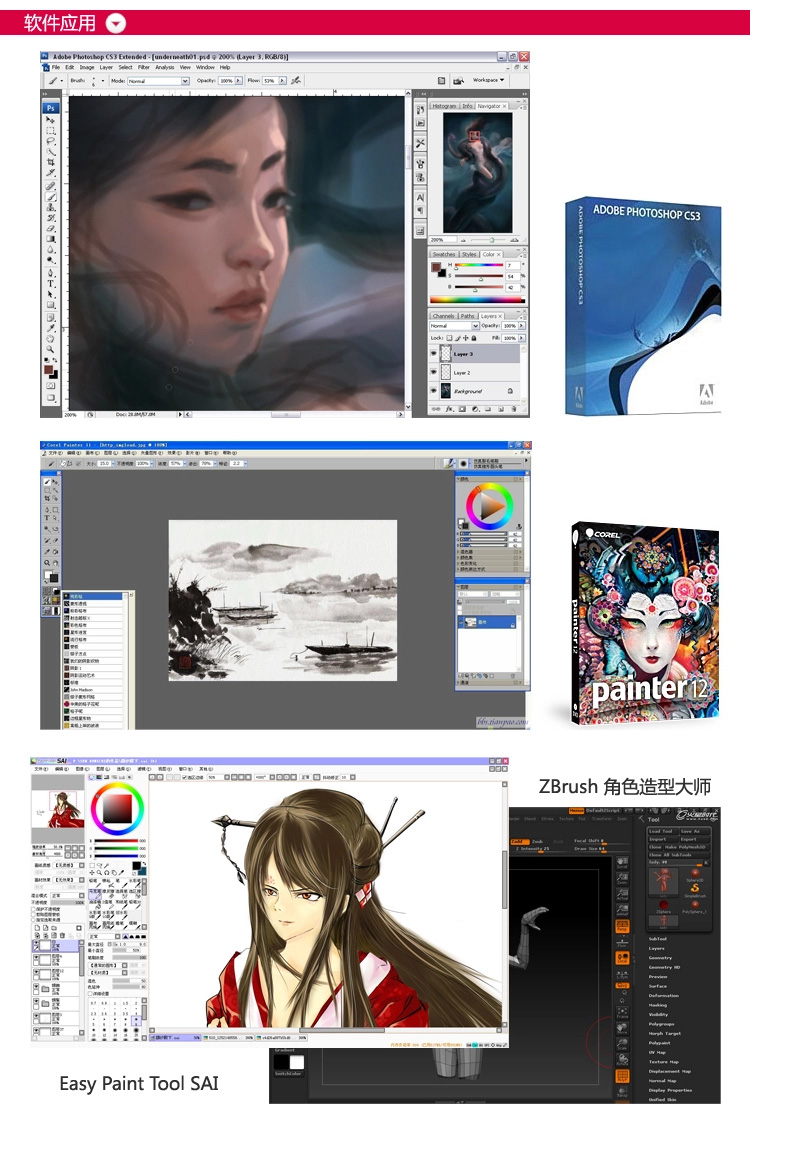The image size is (790, 1162).
Task: Toggle visibility of Layer 2 in Photoshop
Action: pyautogui.click(x=435, y=372)
